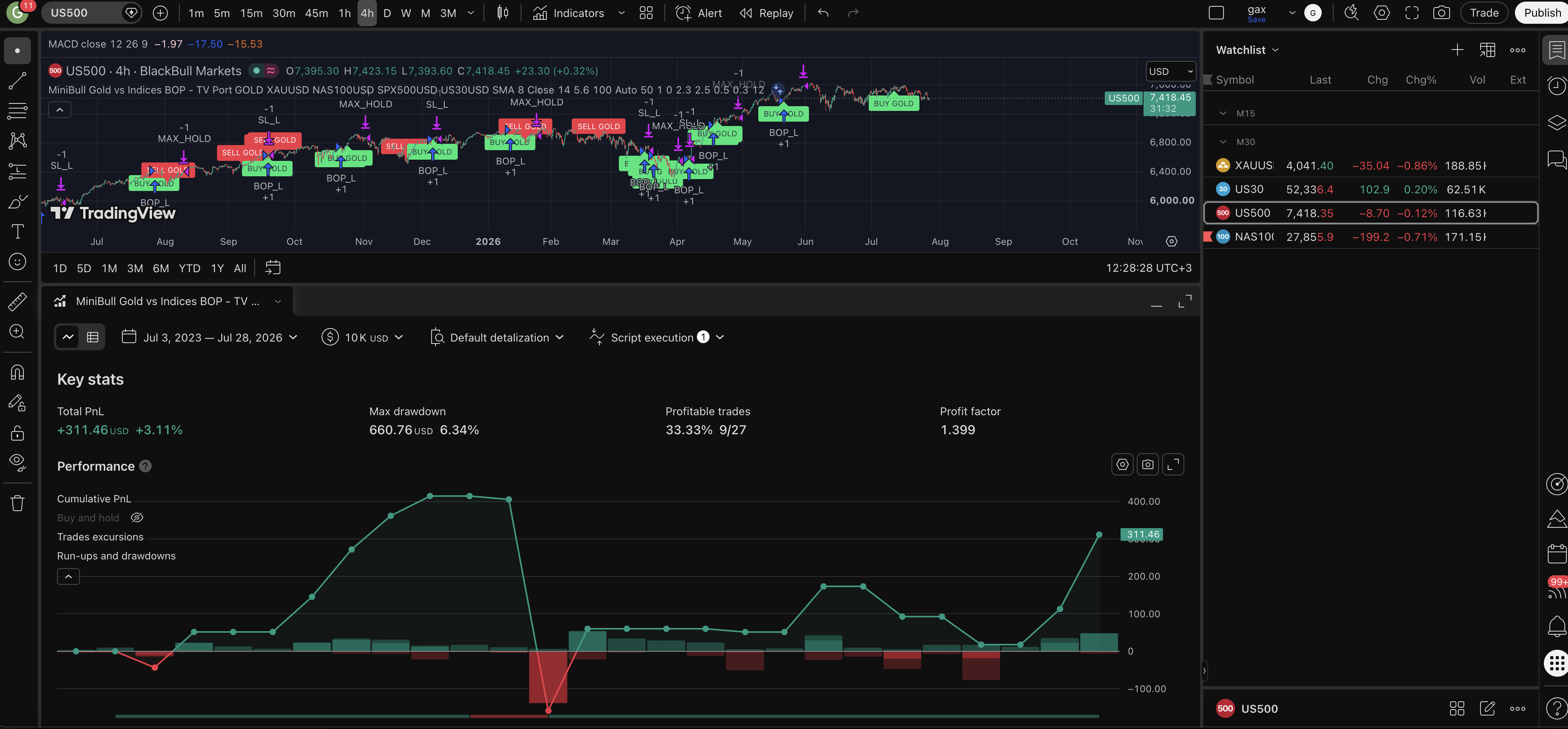Image resolution: width=1568 pixels, height=729 pixels.
Task: Enter fullscreen chart mode
Action: click(x=1412, y=13)
